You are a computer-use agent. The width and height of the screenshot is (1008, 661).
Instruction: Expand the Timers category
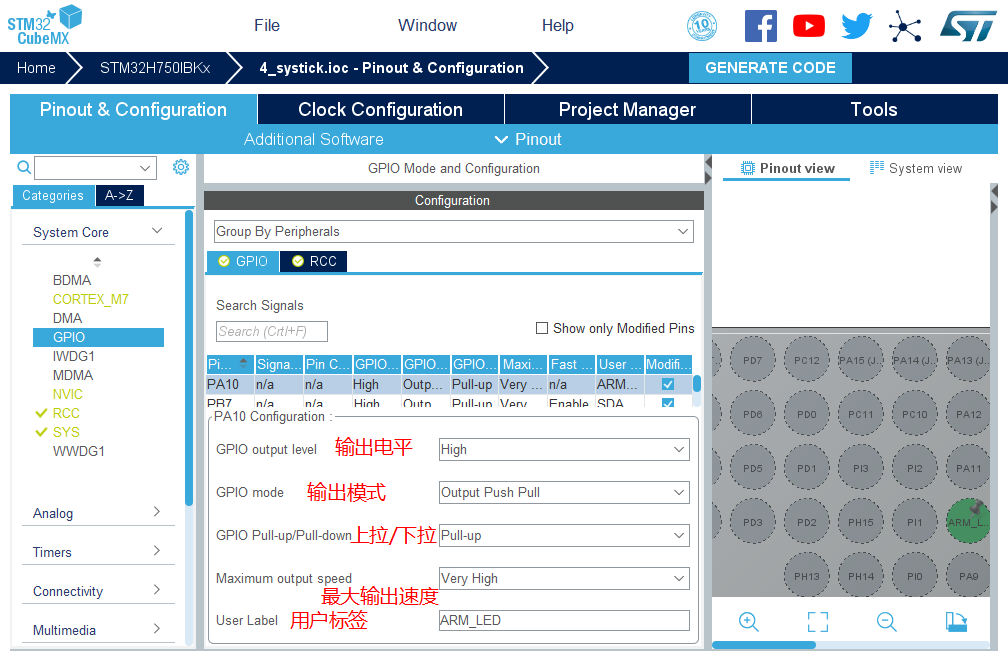pos(97,552)
